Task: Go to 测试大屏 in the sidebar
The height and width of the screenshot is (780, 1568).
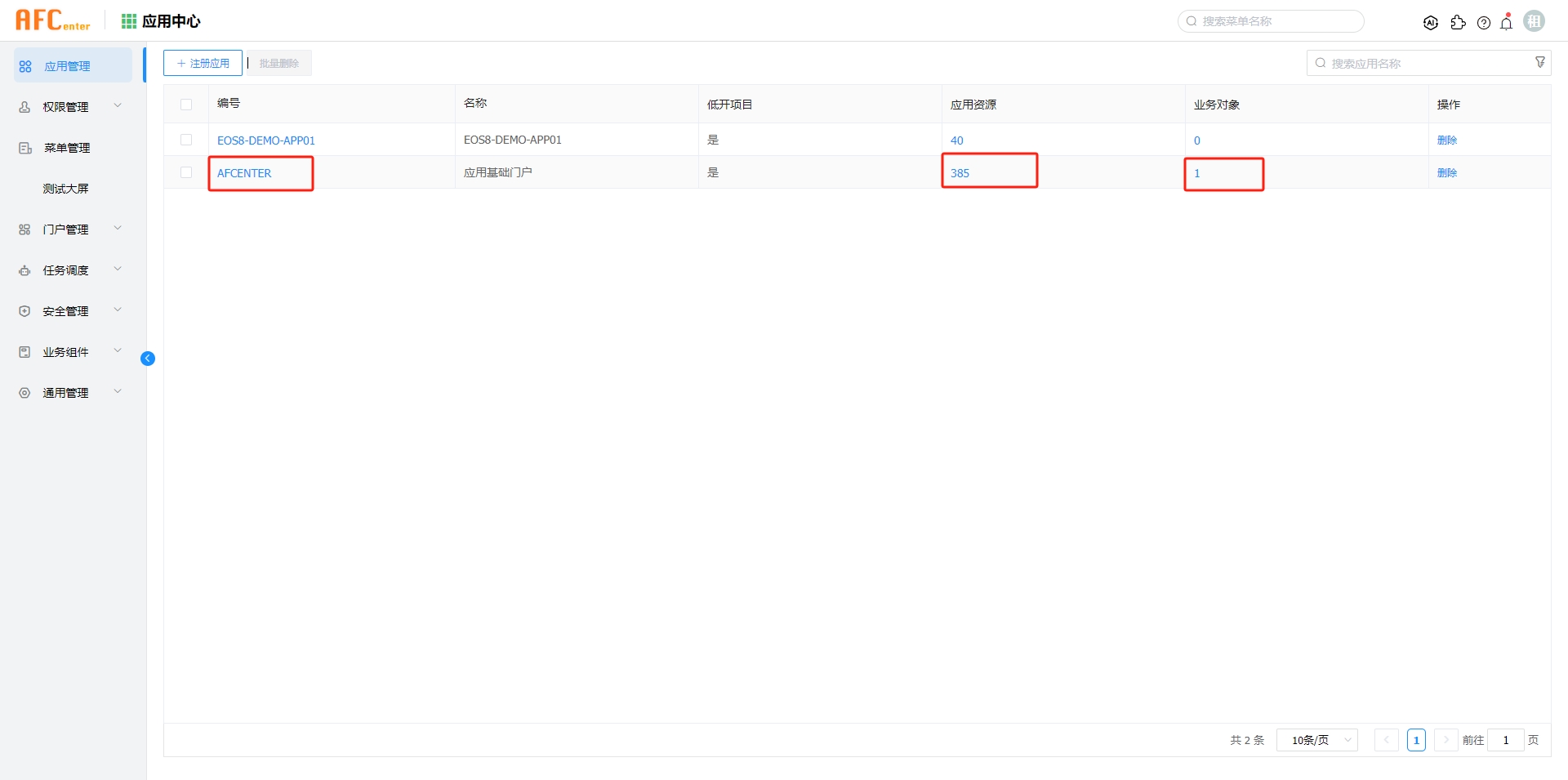Action: click(x=65, y=189)
